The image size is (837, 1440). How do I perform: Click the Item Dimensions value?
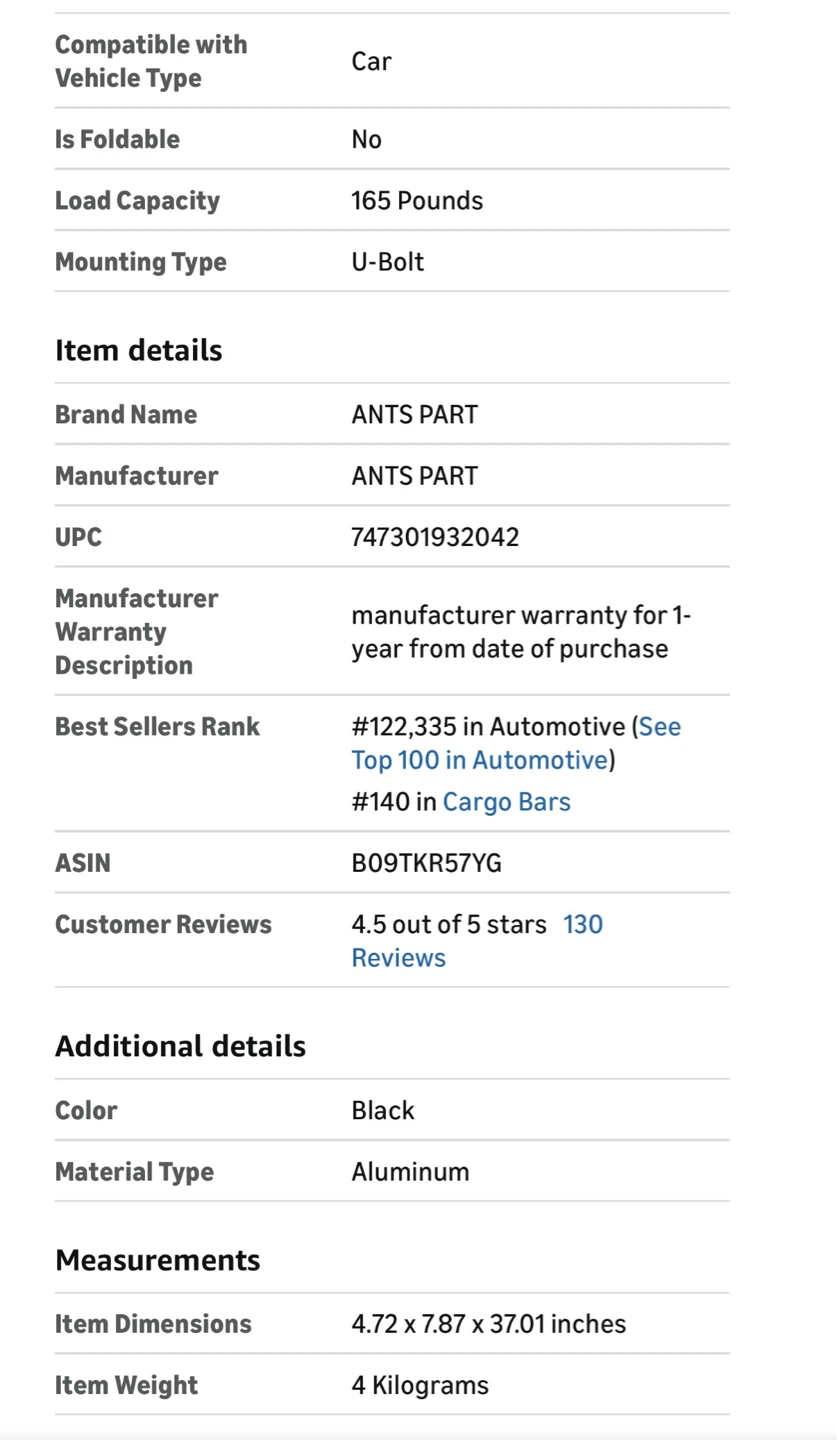click(488, 1324)
